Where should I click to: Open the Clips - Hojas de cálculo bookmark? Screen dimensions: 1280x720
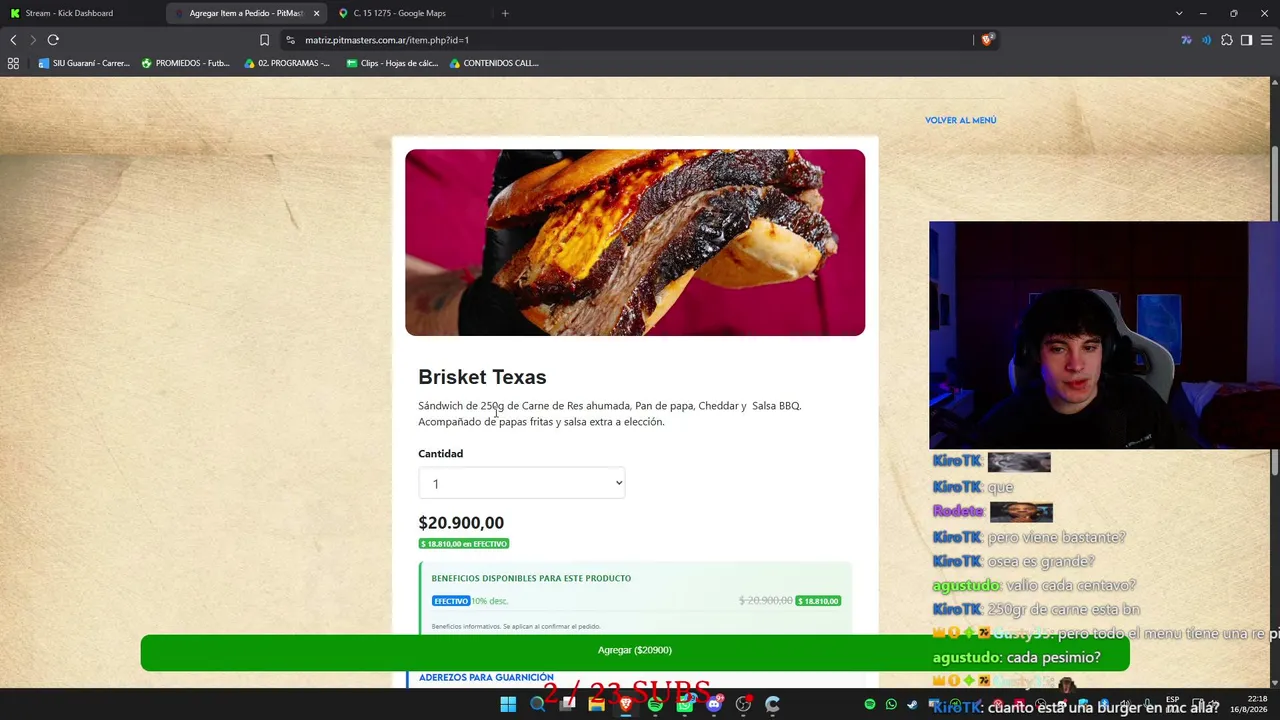pyautogui.click(x=392, y=63)
